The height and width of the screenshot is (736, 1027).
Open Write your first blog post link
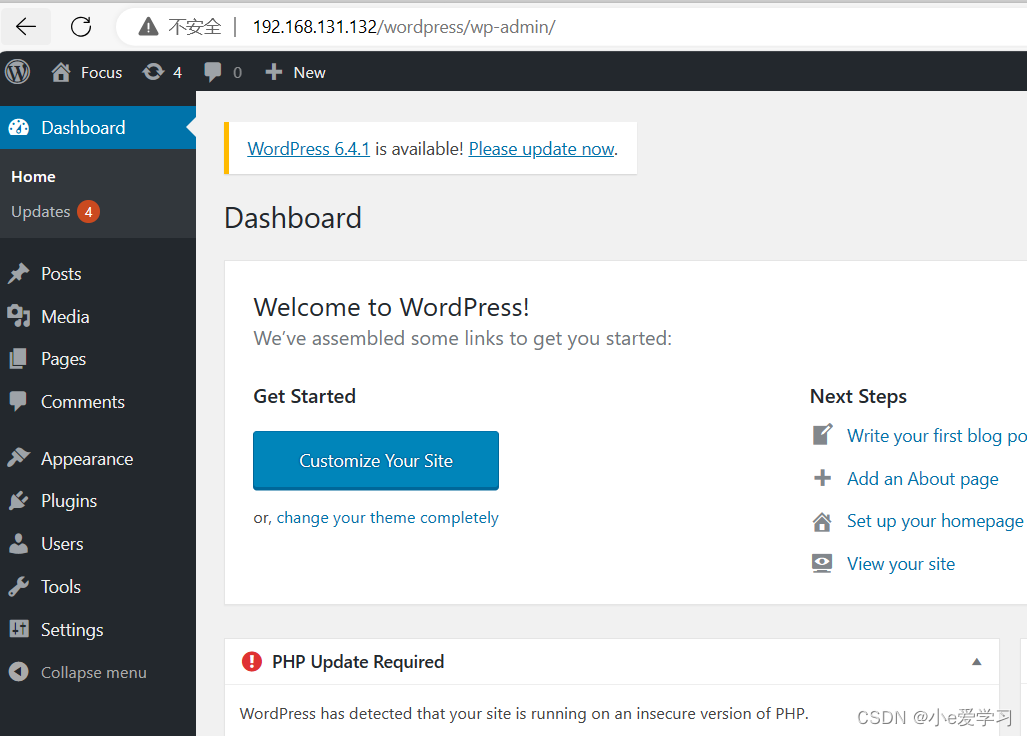(x=937, y=436)
